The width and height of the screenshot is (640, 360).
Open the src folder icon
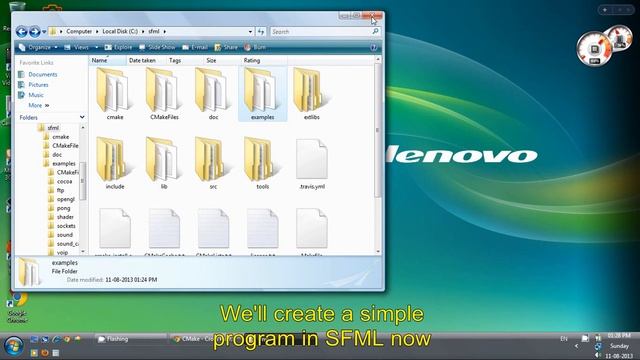coord(213,160)
